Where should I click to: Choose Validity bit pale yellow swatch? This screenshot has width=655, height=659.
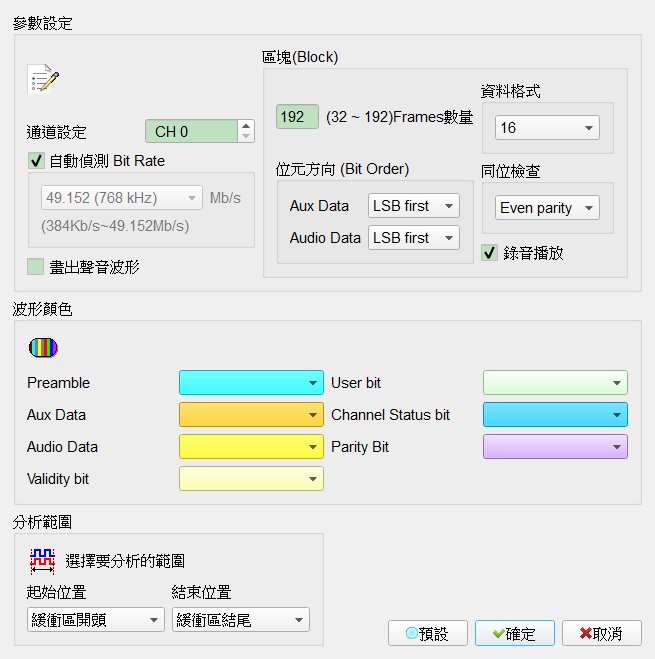251,478
